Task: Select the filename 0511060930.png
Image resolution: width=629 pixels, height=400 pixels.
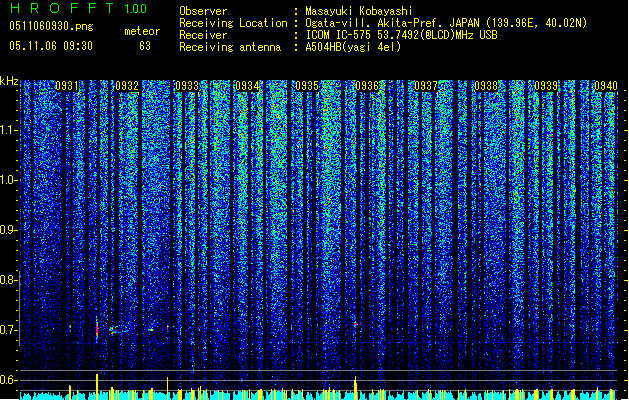Action: (51, 26)
